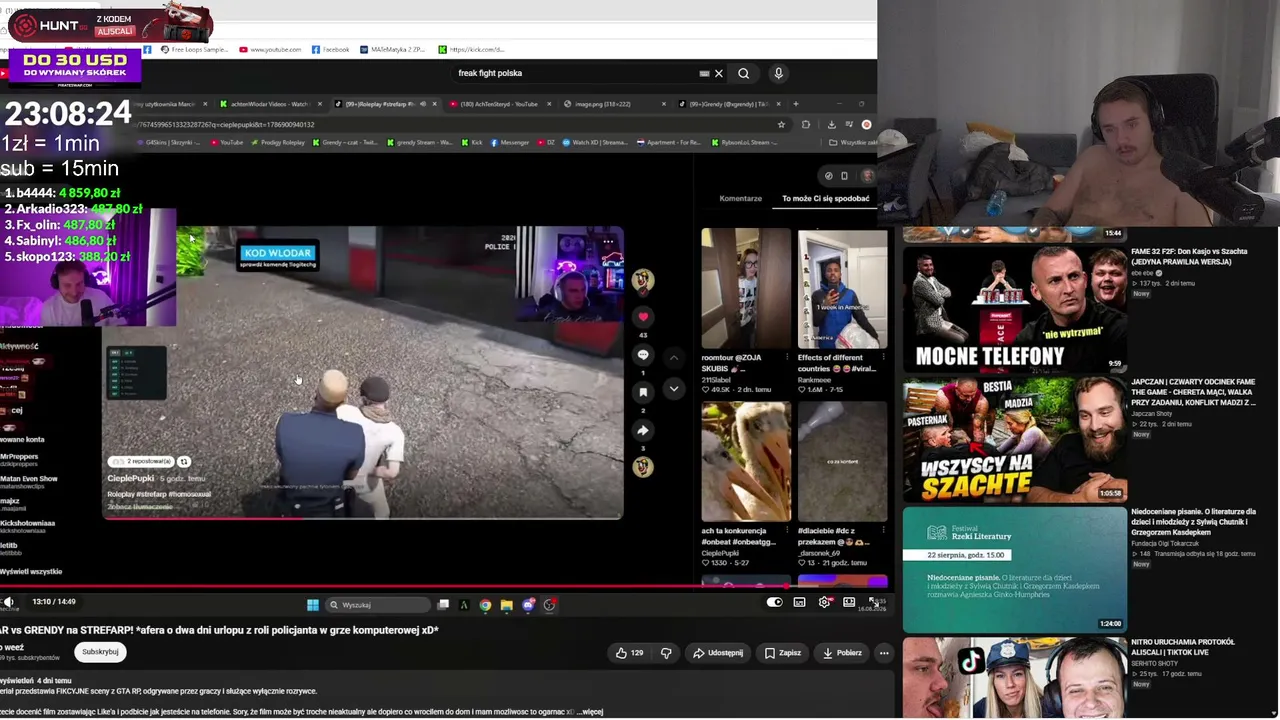Open the CieplePupki avatar above the heart icon
The image size is (1280, 720).
click(643, 280)
